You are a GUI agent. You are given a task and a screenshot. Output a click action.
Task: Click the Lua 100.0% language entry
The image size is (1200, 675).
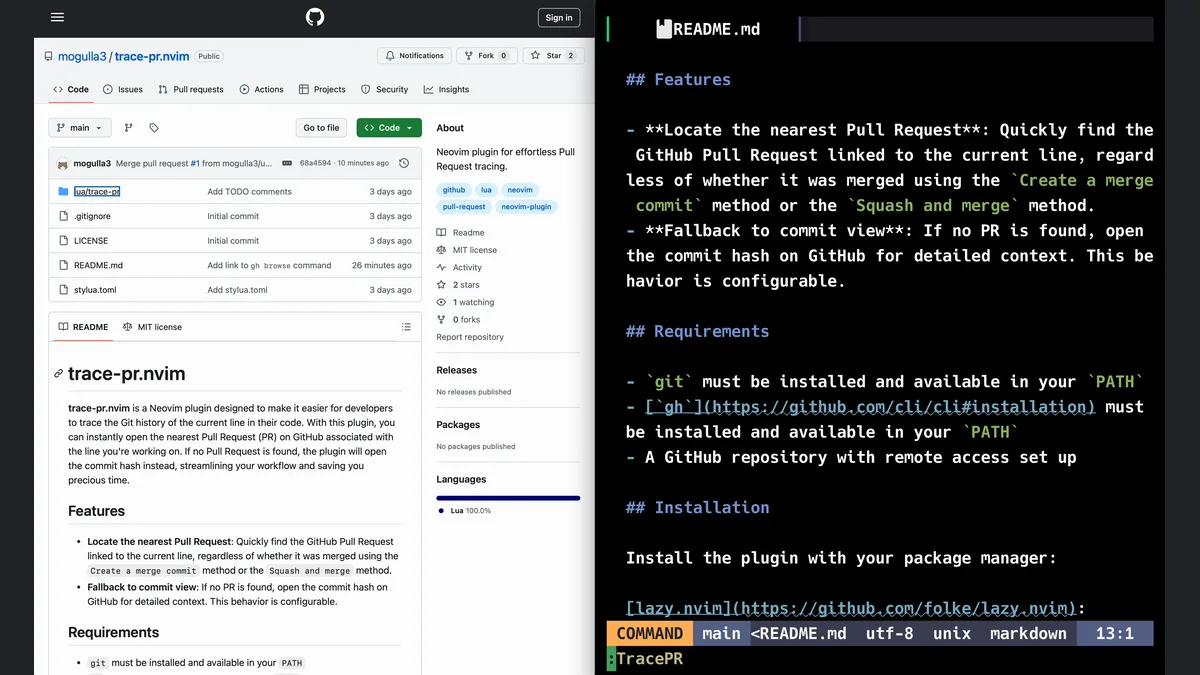coord(464,511)
